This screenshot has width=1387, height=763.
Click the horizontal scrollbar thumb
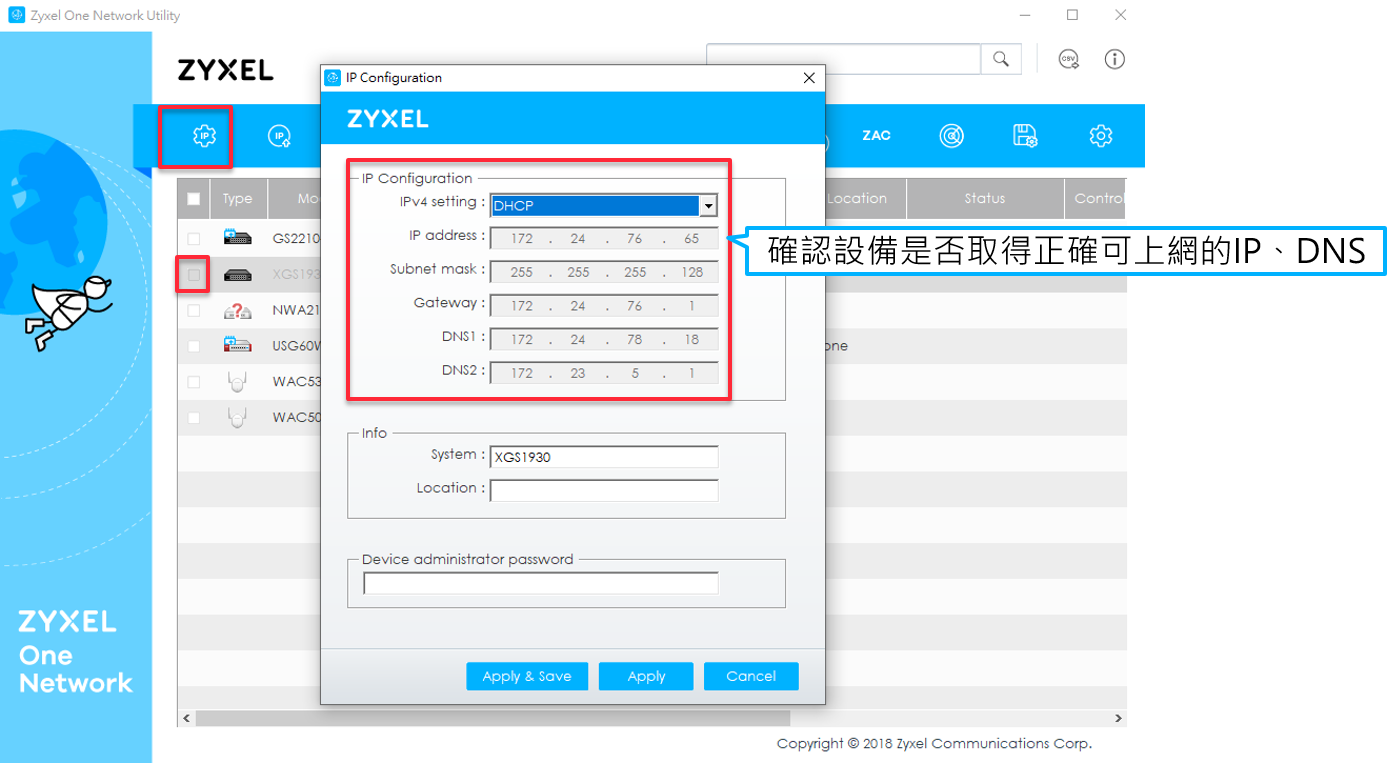(493, 718)
